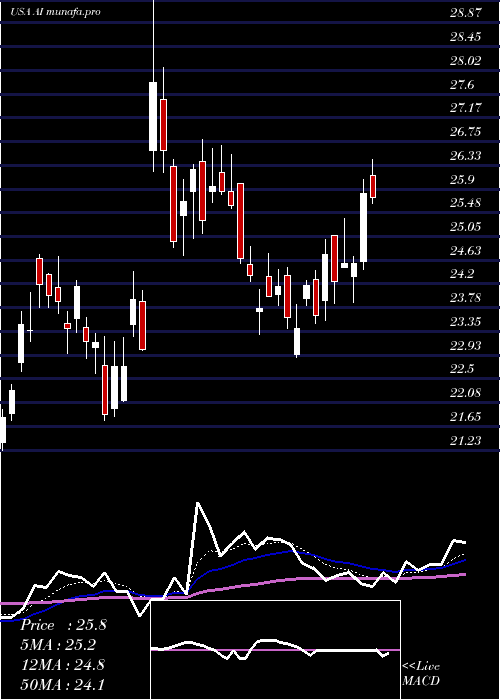Image resolution: width=500 pixels, height=700 pixels.
Task: Click the 28.87 price axis label
Action: (x=466, y=12)
